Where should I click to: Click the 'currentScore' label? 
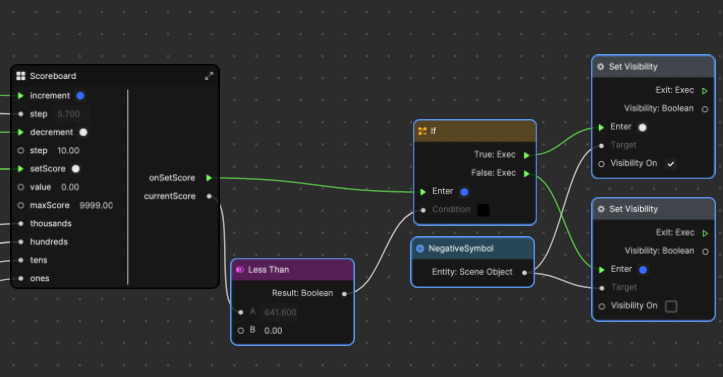coord(170,196)
